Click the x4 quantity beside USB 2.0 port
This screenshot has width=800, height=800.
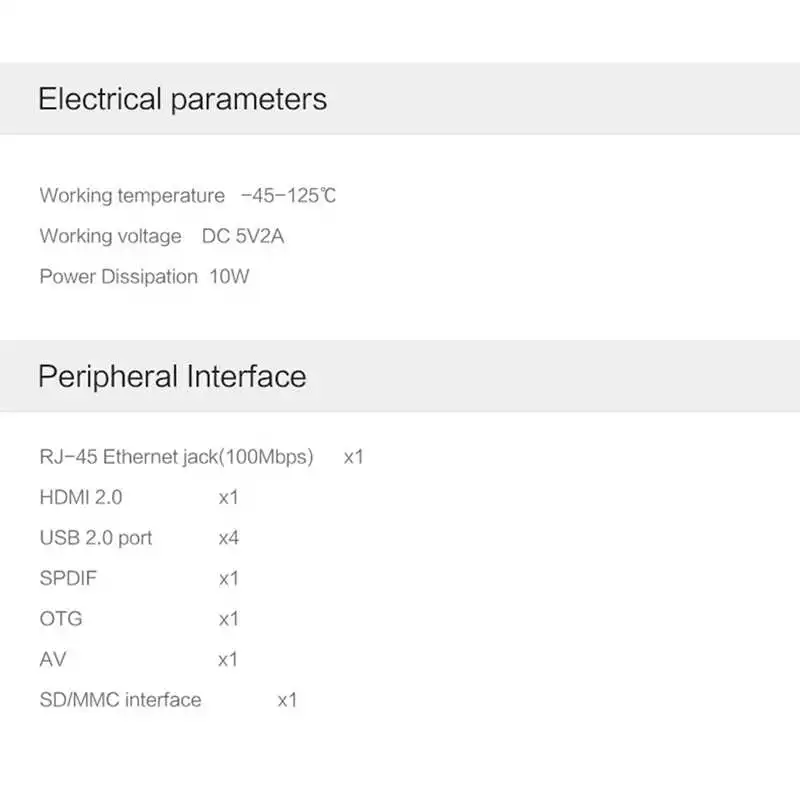(229, 538)
